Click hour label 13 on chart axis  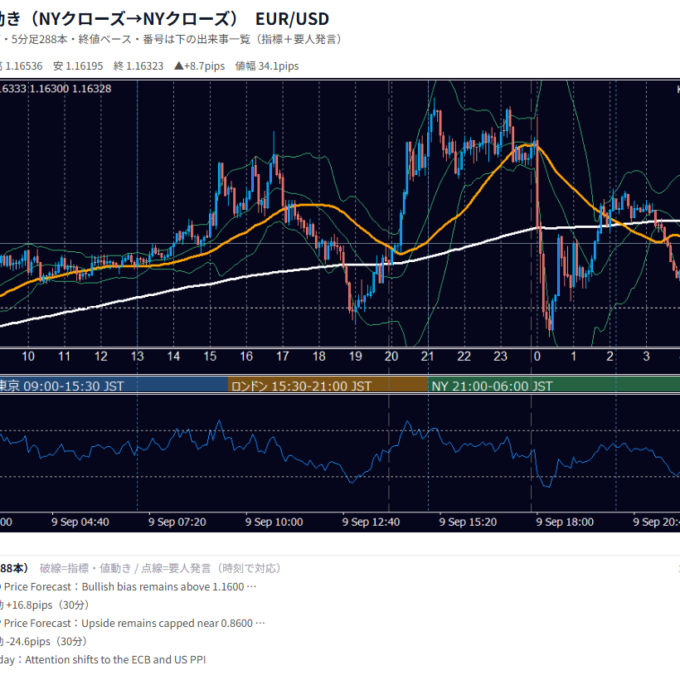click(137, 356)
